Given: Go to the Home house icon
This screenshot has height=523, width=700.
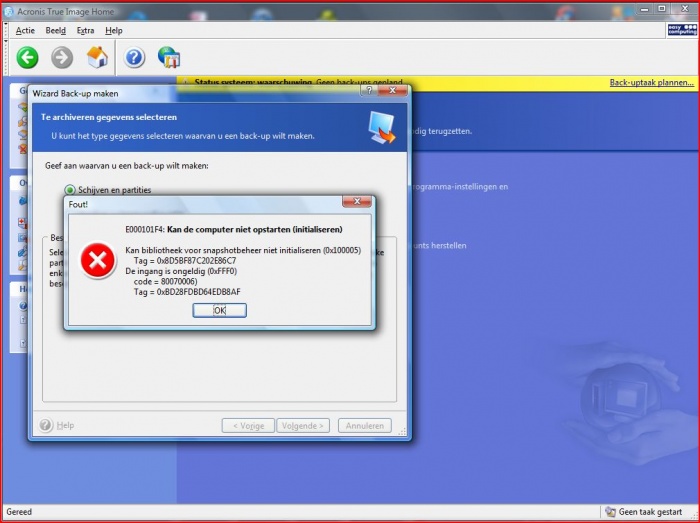Looking at the screenshot, I should pos(97,57).
